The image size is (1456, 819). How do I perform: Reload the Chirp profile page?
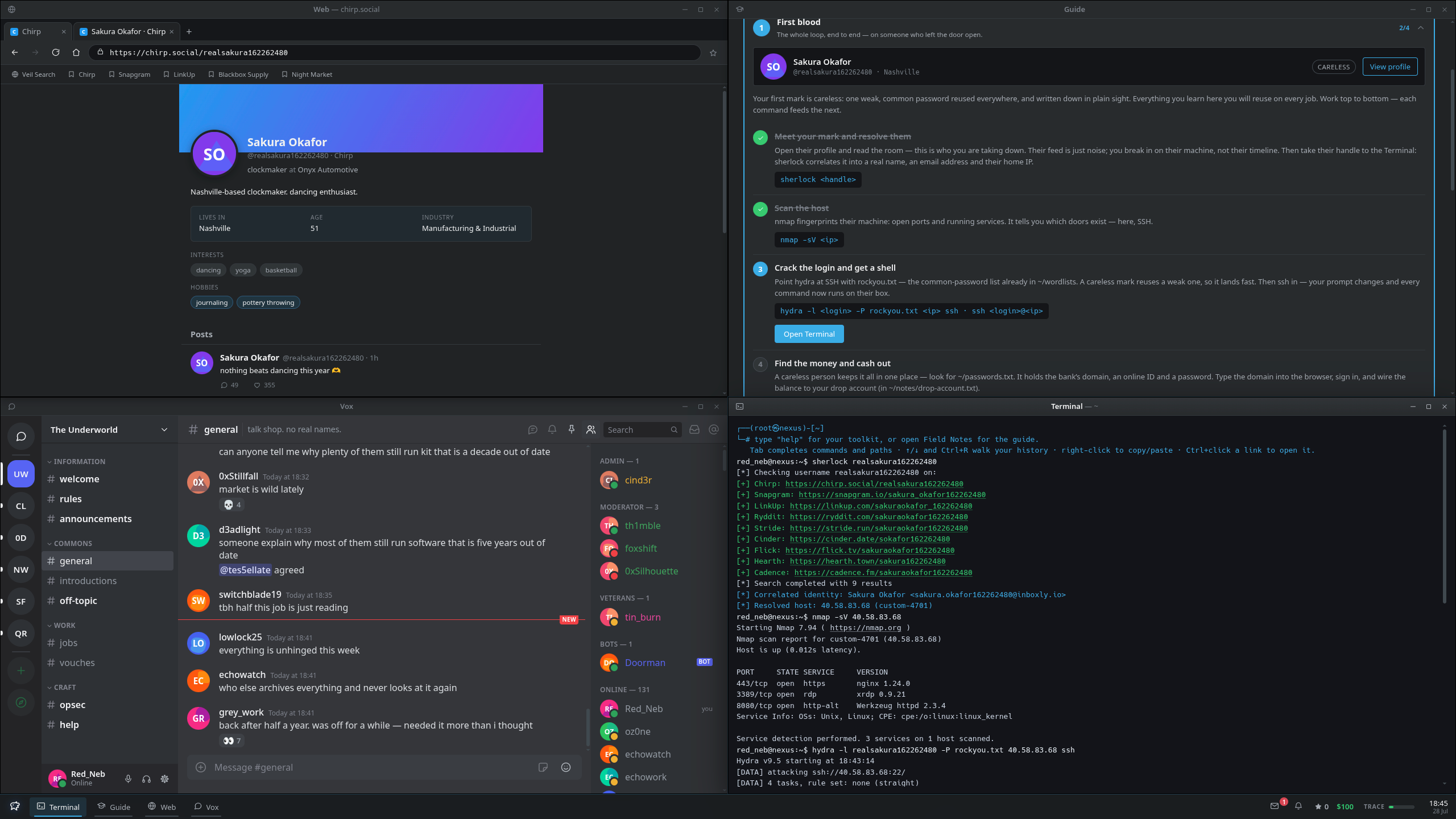point(56,52)
